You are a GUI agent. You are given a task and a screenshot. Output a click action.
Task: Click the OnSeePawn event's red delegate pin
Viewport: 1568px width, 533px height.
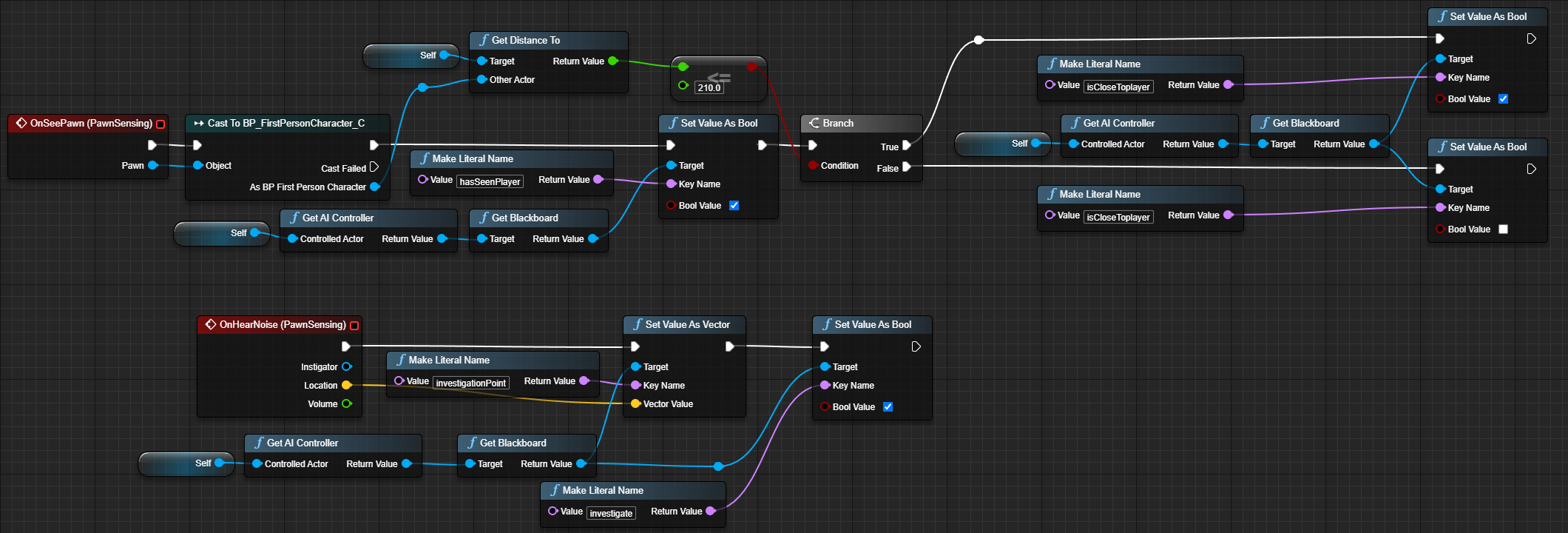point(160,124)
